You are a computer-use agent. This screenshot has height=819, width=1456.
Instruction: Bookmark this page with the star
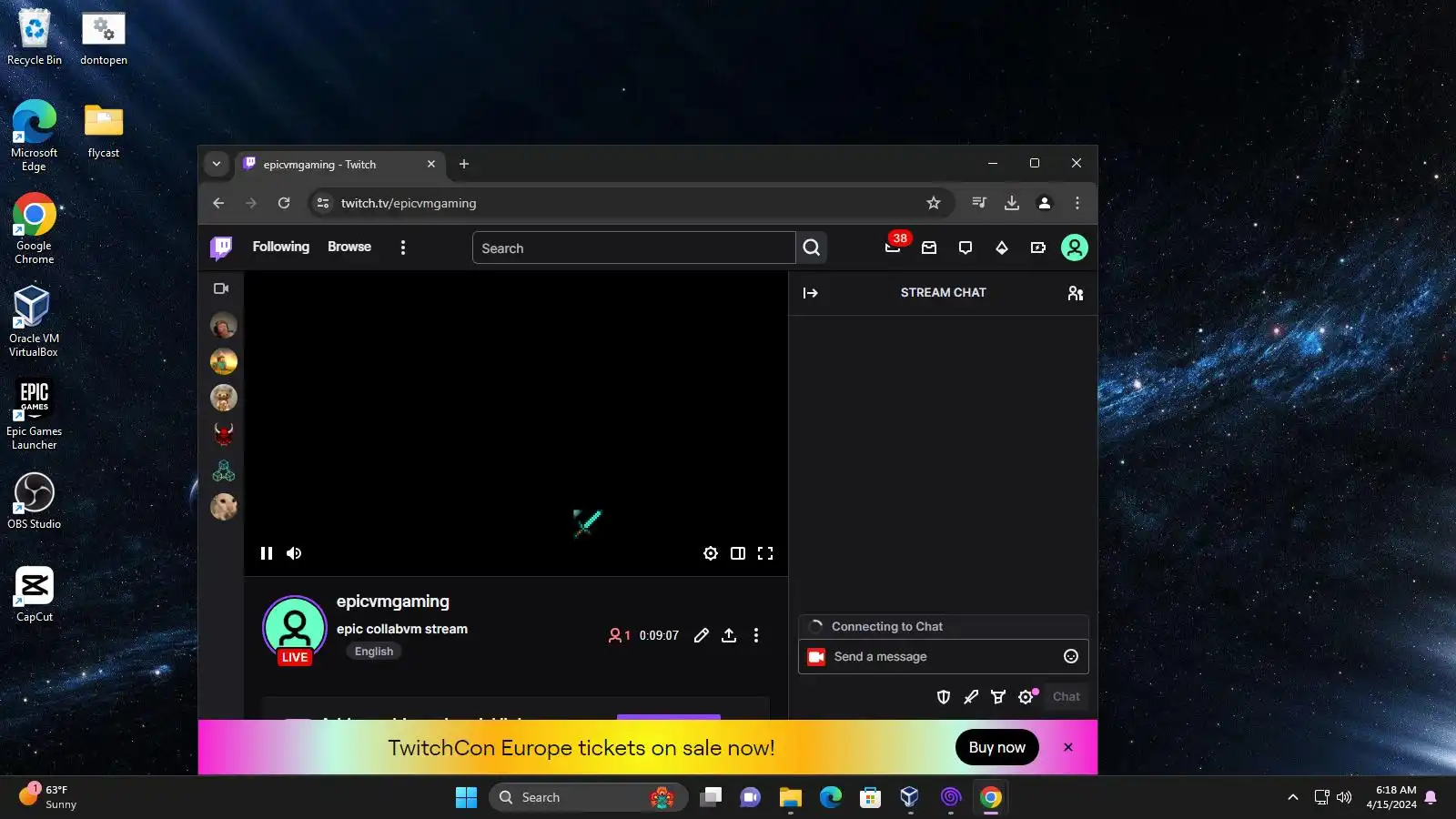click(x=934, y=203)
